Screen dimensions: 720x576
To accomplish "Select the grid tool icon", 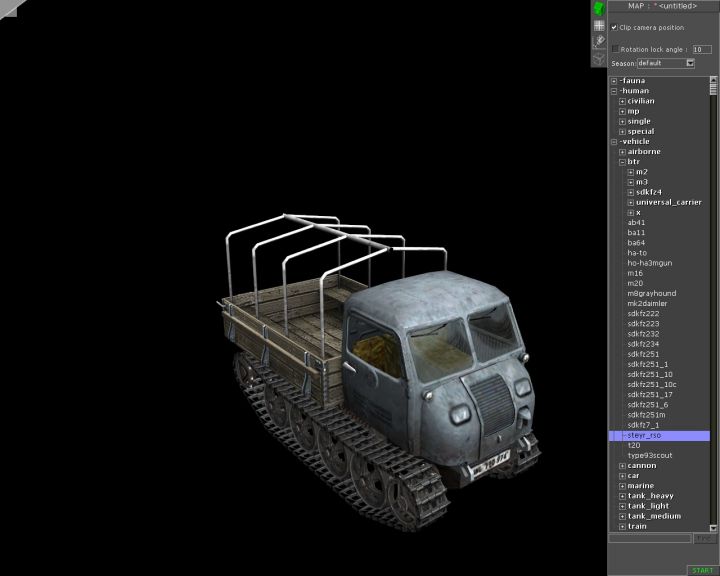I will [x=598, y=25].
